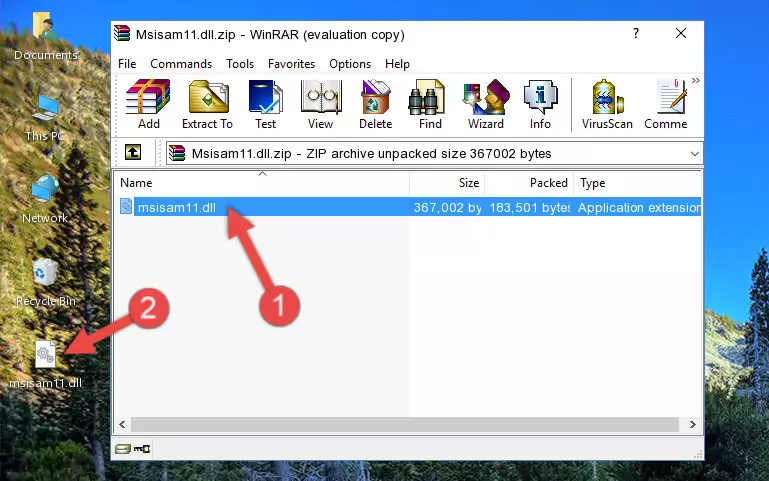
Task: Open the Options menu
Action: (350, 64)
